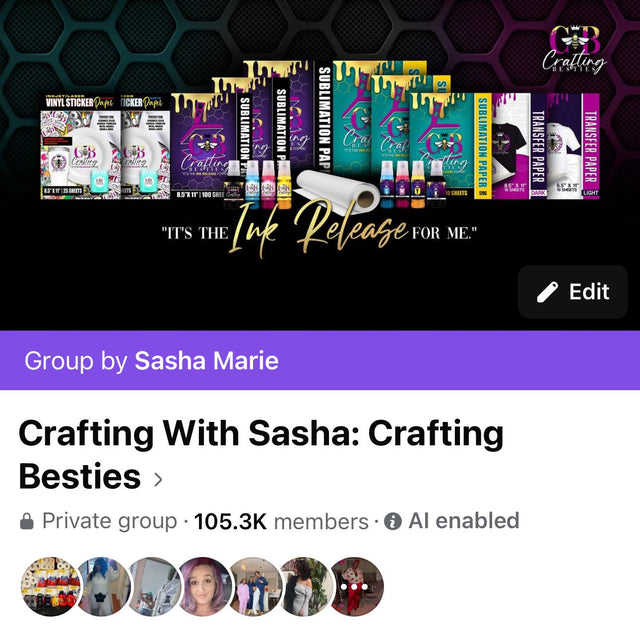This screenshot has height=628, width=640.
Task: Expand group details chevron beside Besties
Action: pos(158,479)
